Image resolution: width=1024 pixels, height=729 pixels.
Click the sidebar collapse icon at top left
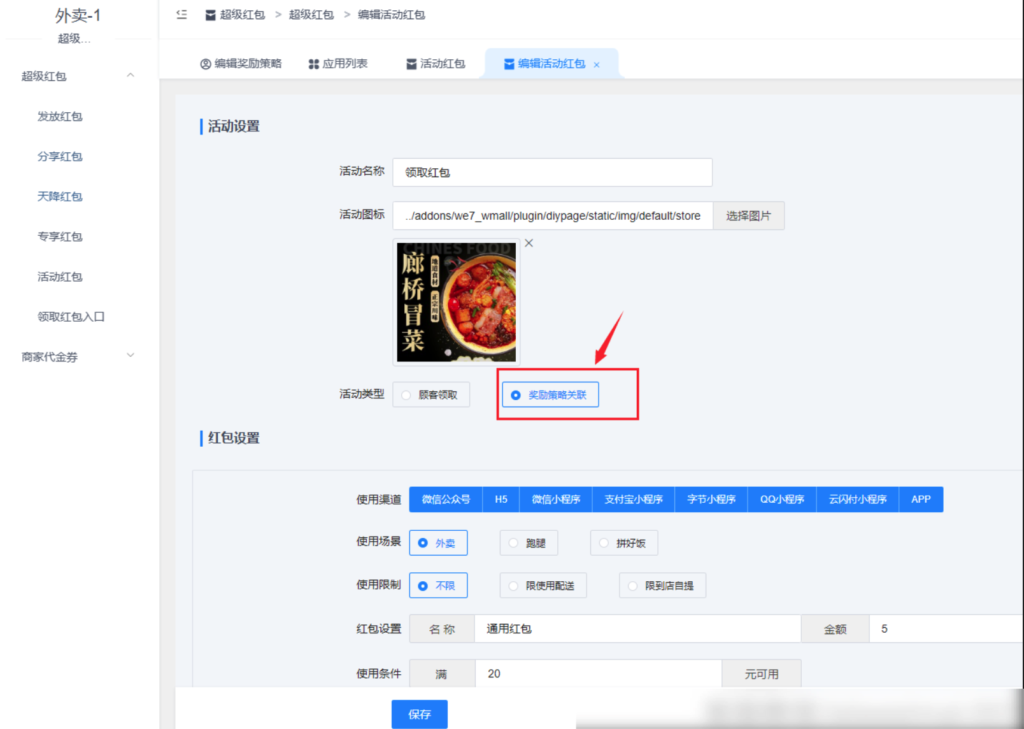pyautogui.click(x=182, y=15)
